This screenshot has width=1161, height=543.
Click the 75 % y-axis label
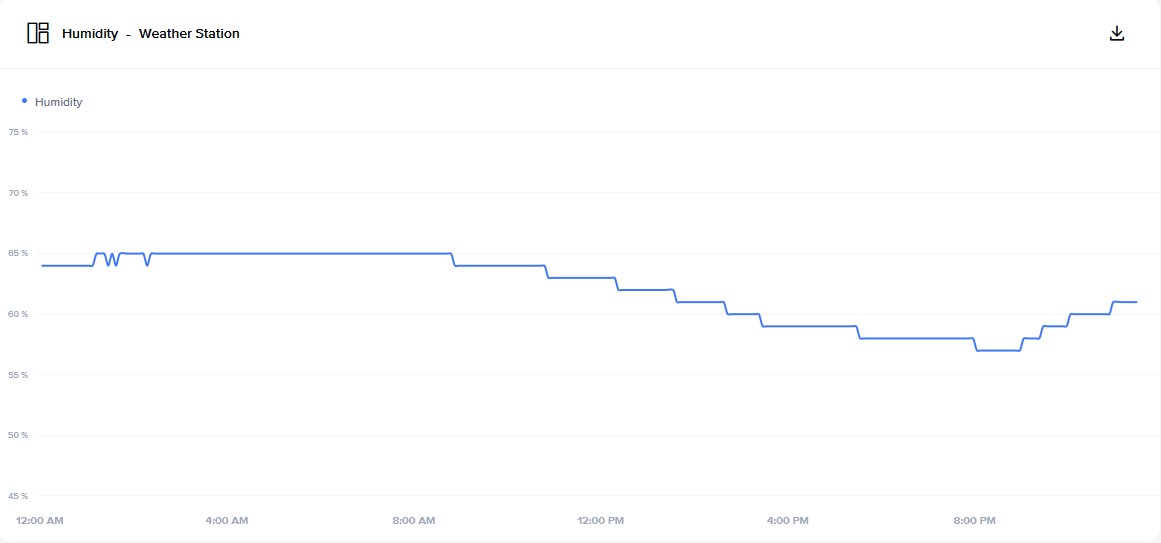[19, 133]
